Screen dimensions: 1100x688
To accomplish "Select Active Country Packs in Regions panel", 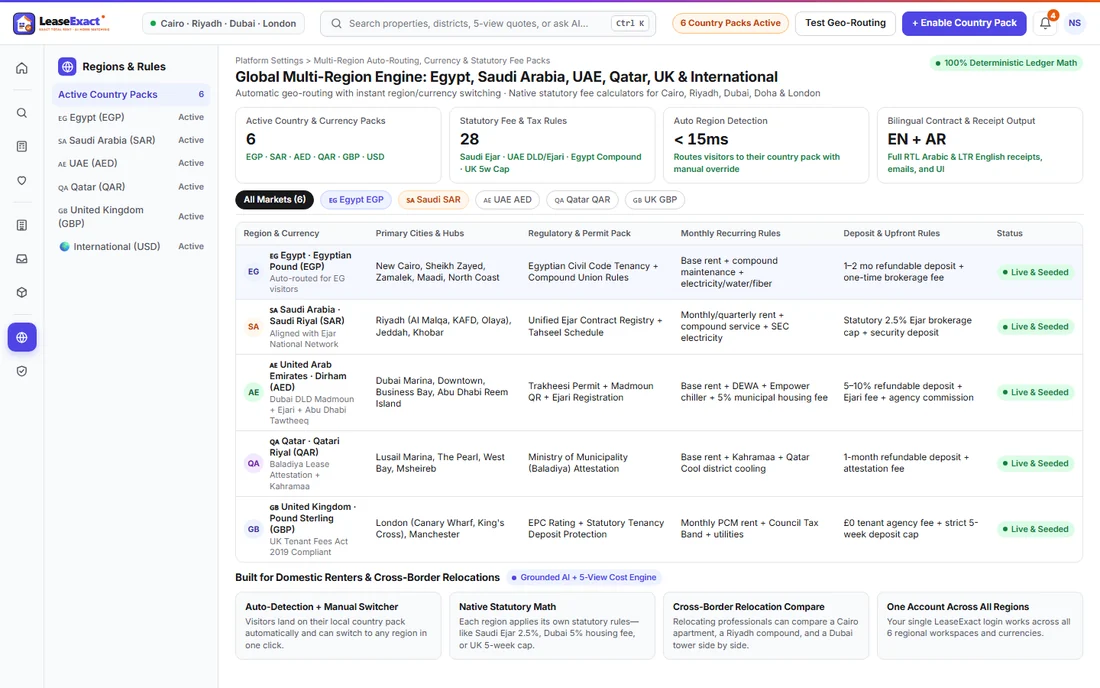I will coord(131,95).
